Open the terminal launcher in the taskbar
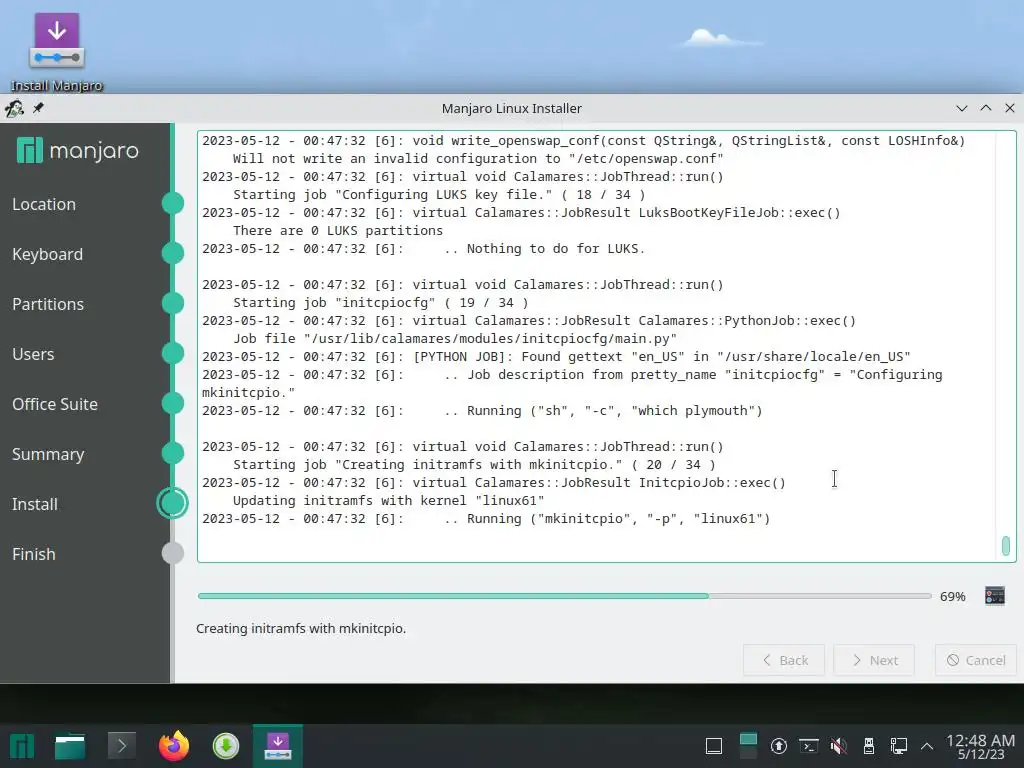1024x768 pixels. pos(121,746)
